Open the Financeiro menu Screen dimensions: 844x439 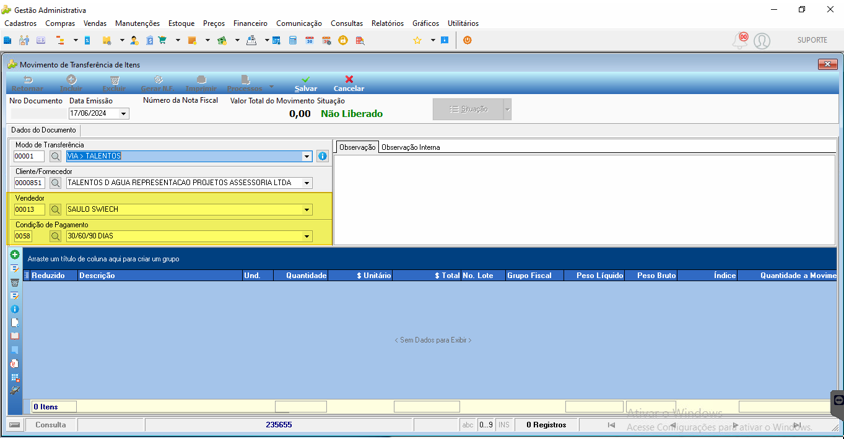250,23
